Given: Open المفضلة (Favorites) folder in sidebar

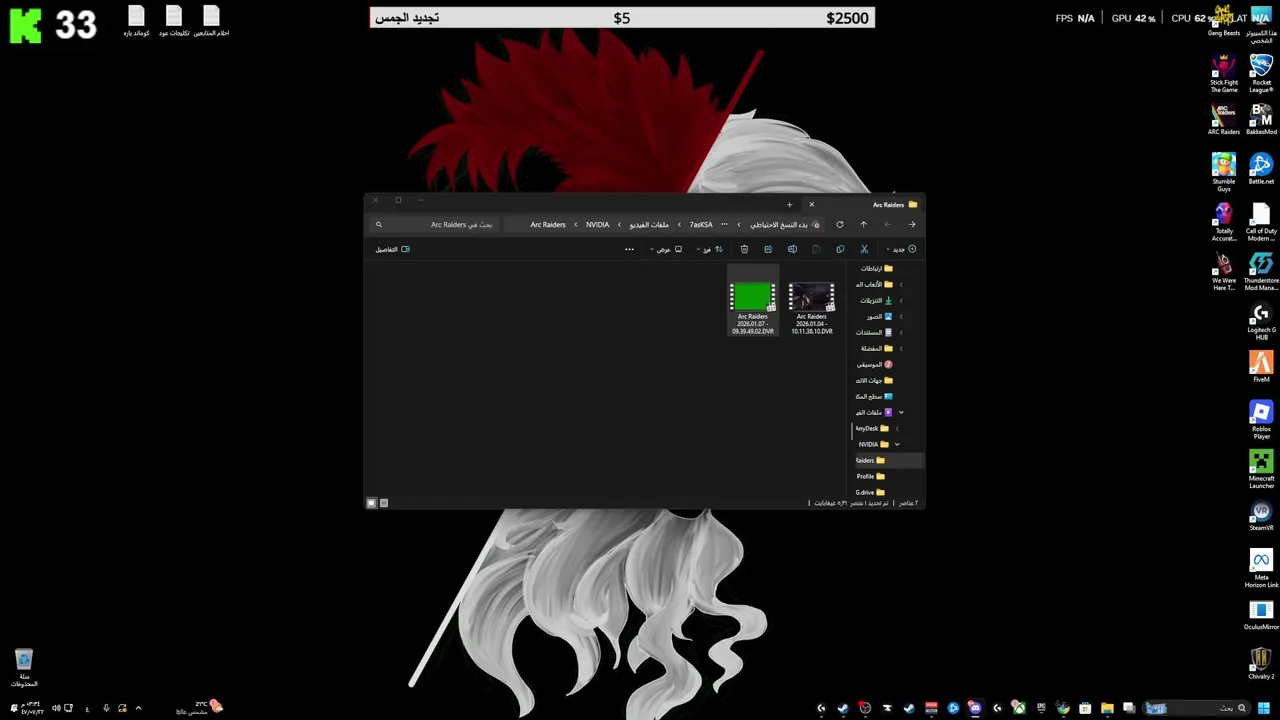Looking at the screenshot, I should click(877, 348).
